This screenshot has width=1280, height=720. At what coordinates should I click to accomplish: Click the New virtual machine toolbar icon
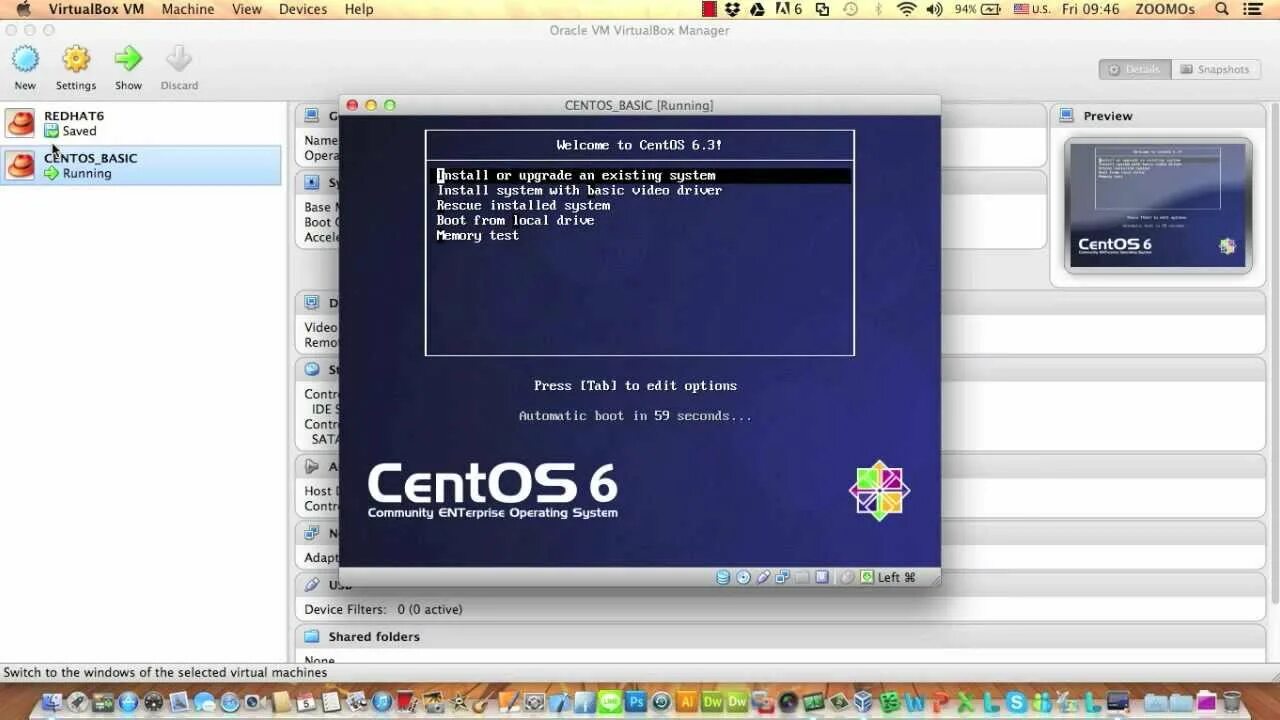point(25,59)
